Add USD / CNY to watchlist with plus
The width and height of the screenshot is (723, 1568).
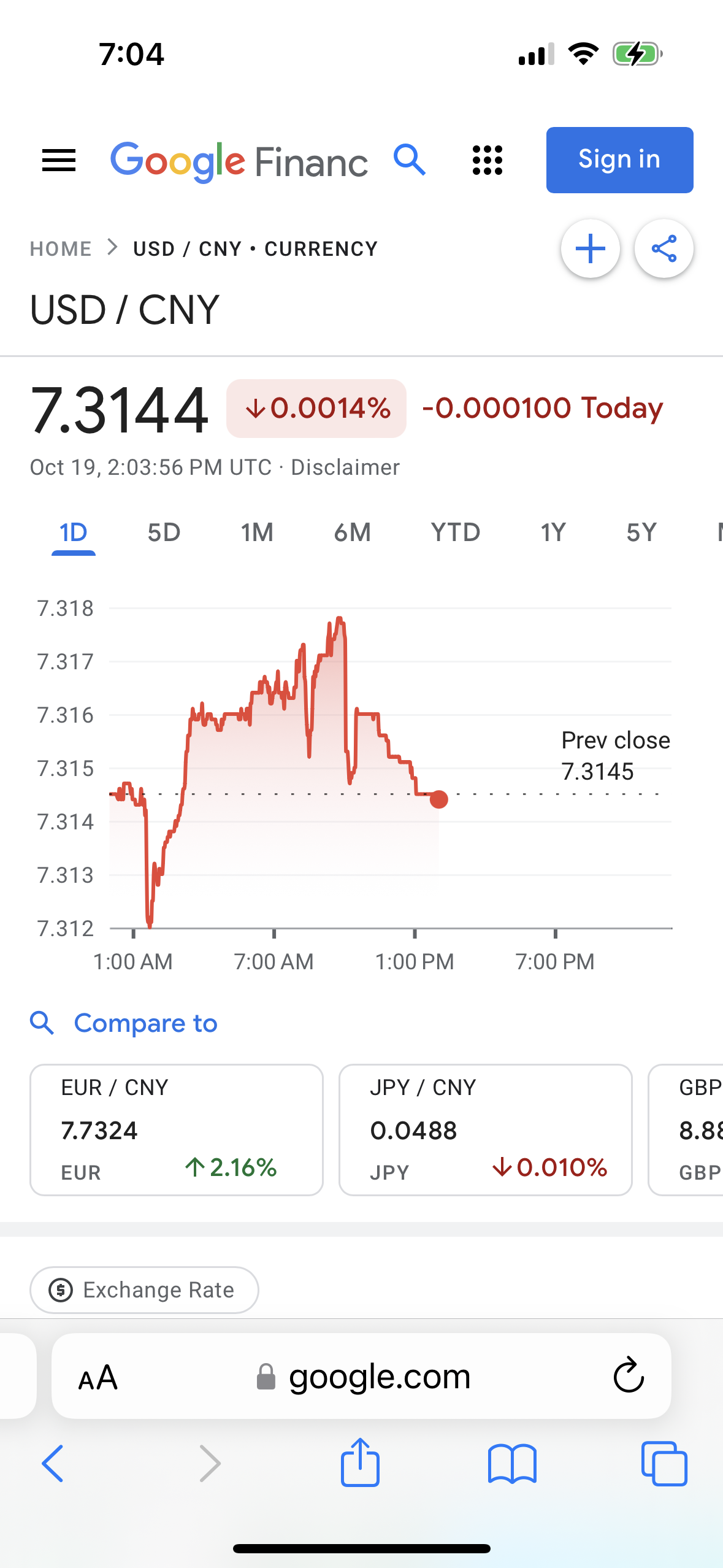pyautogui.click(x=591, y=249)
